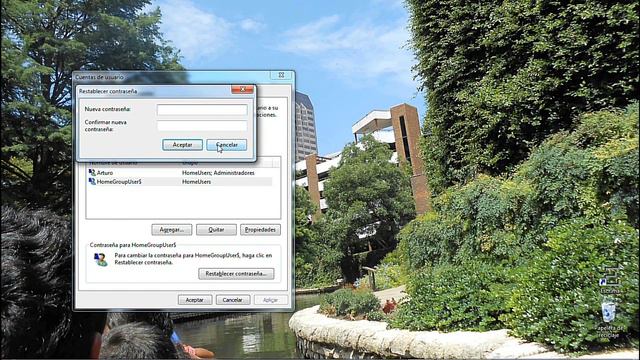Click the HomeGroupUser$ user account icon
The width and height of the screenshot is (640, 360).
(92, 181)
